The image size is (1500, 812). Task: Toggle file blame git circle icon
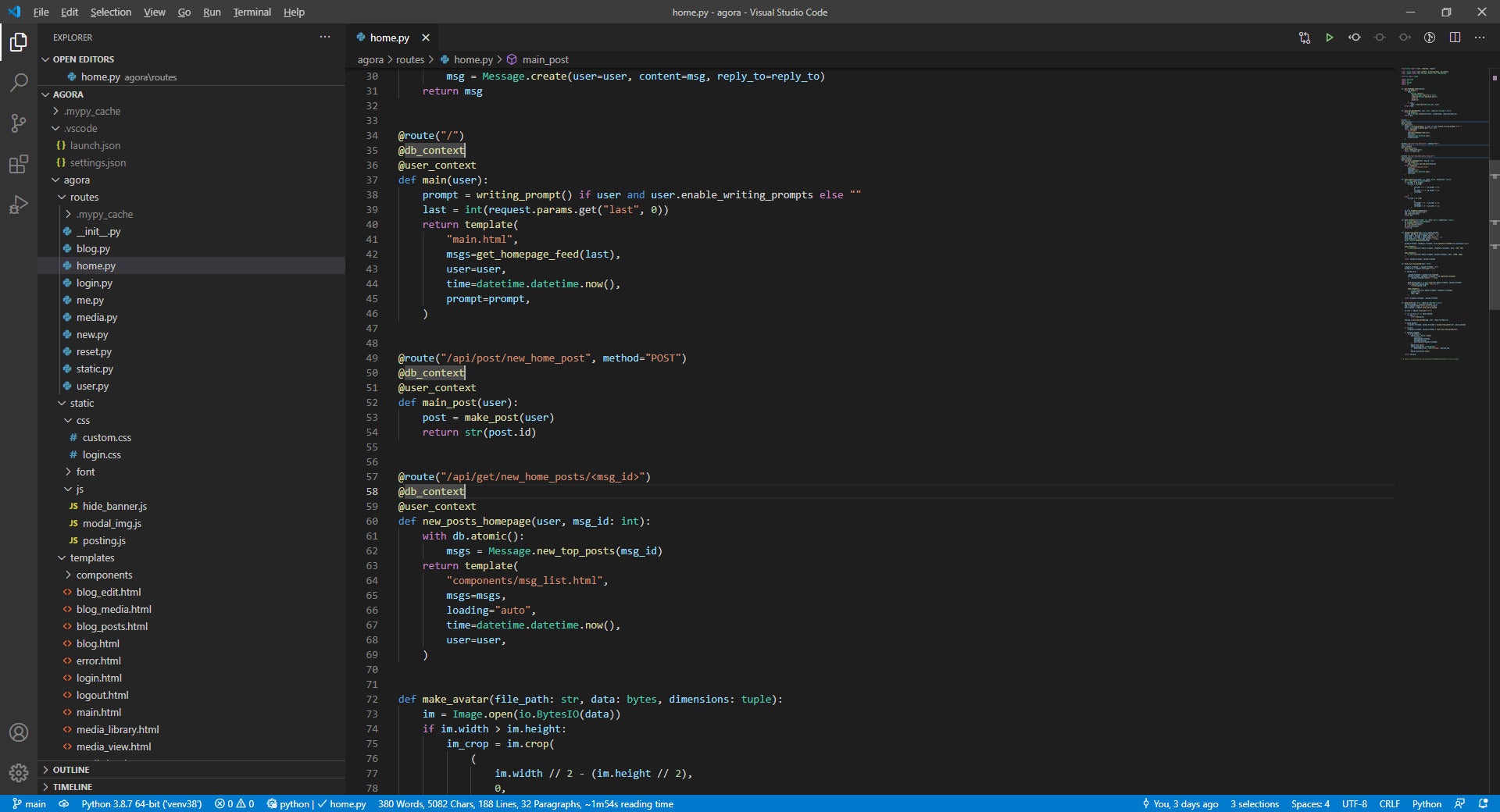tap(1430, 37)
